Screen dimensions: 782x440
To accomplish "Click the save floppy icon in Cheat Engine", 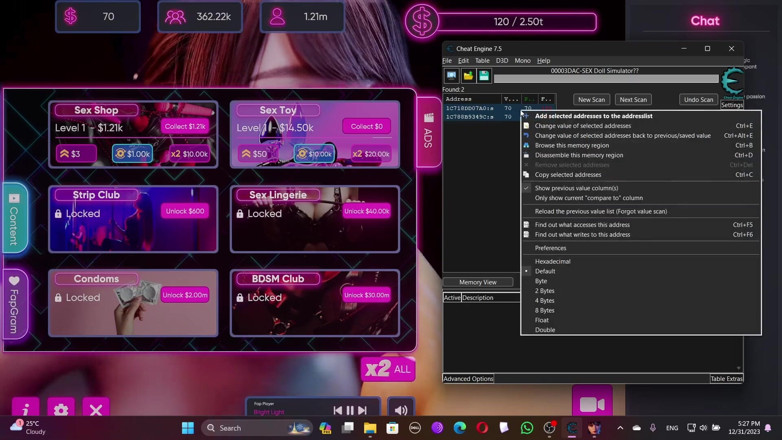I will point(484,76).
